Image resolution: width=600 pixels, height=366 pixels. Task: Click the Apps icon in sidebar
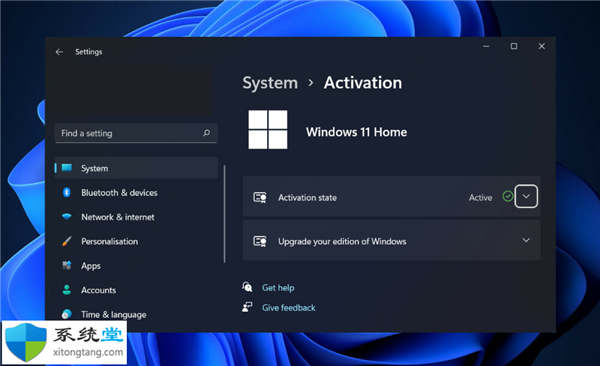(x=67, y=265)
